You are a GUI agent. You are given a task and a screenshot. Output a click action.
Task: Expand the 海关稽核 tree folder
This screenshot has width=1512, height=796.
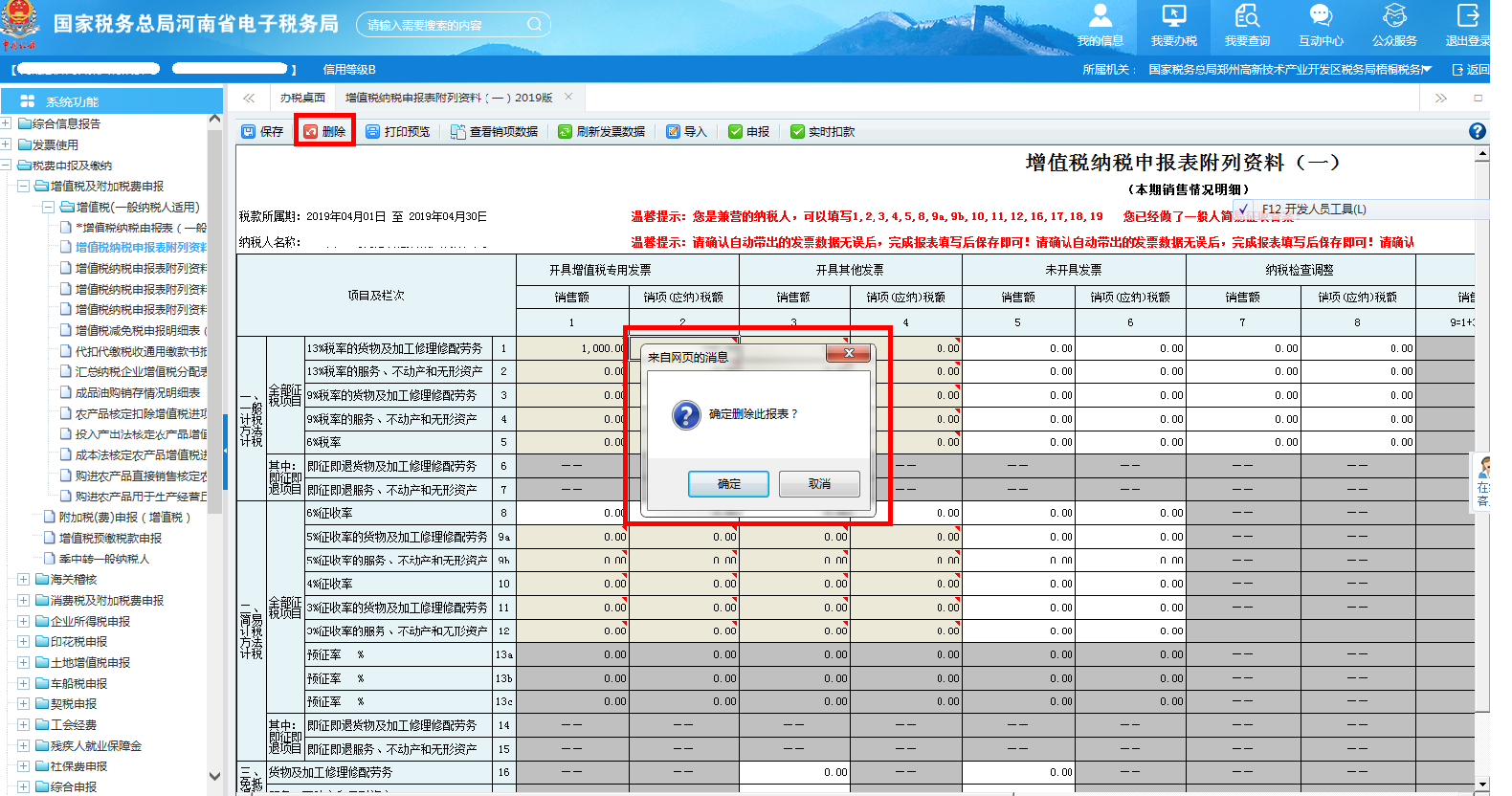point(24,580)
